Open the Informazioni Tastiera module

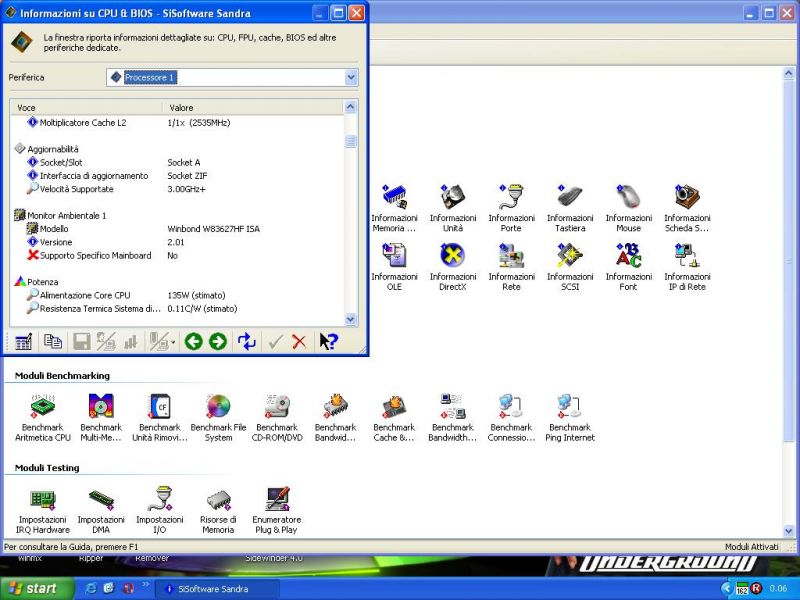pyautogui.click(x=570, y=208)
